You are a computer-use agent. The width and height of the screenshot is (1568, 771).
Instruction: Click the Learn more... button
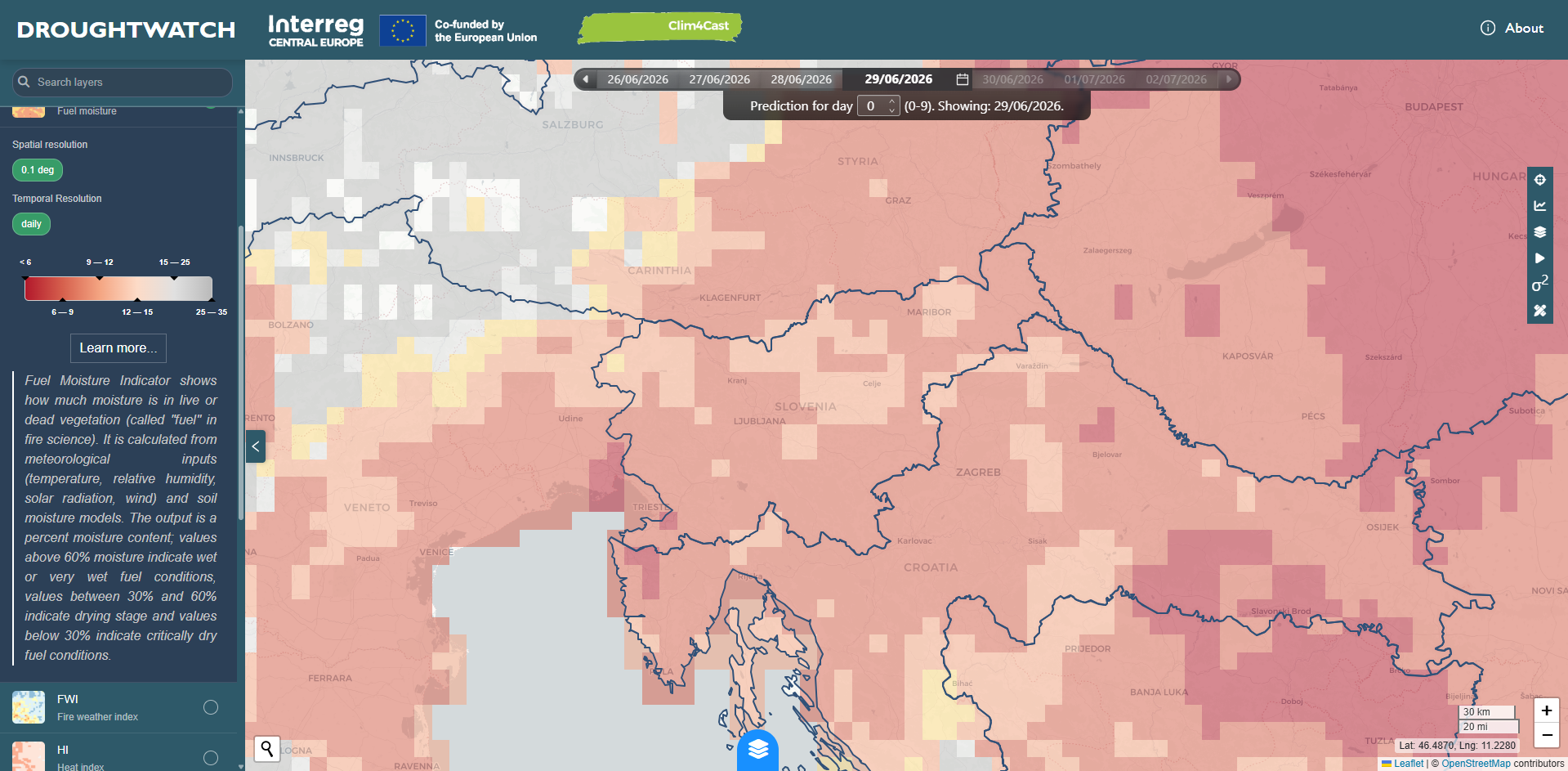(118, 348)
